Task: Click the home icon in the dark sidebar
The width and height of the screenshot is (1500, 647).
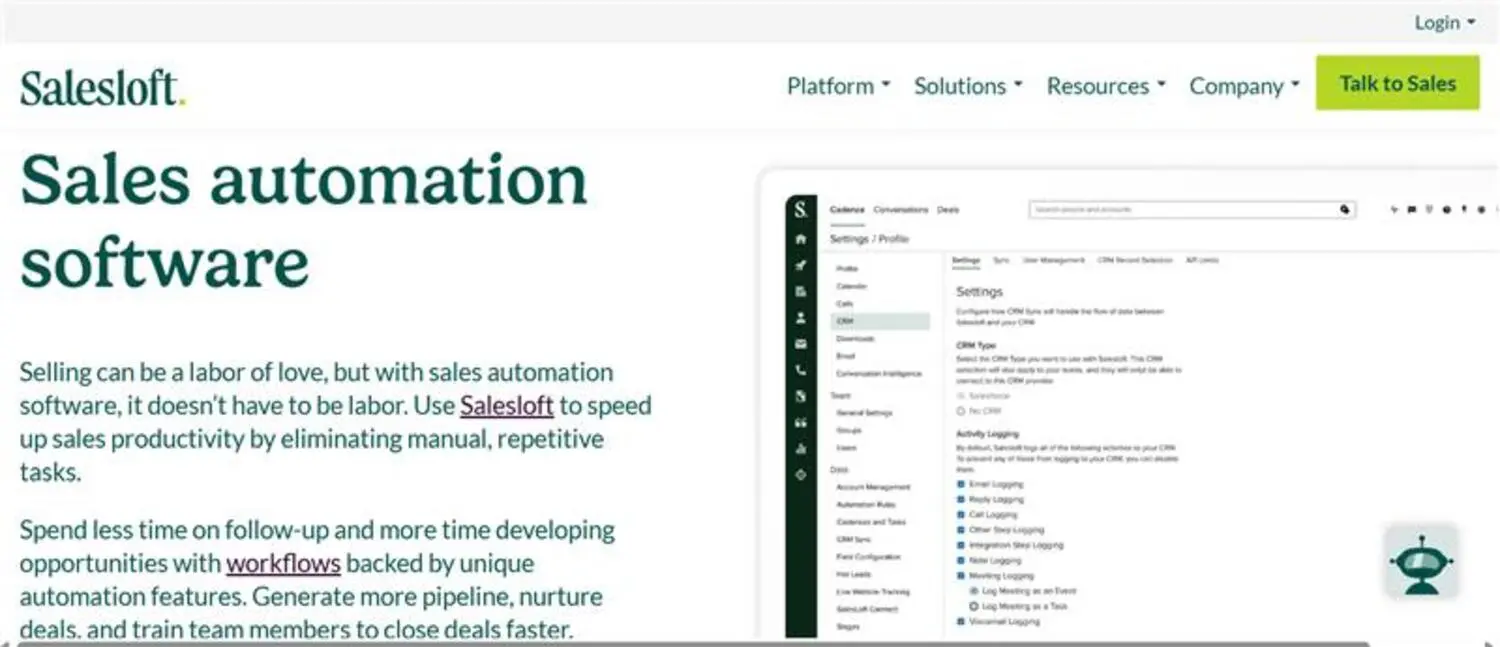Action: (800, 239)
